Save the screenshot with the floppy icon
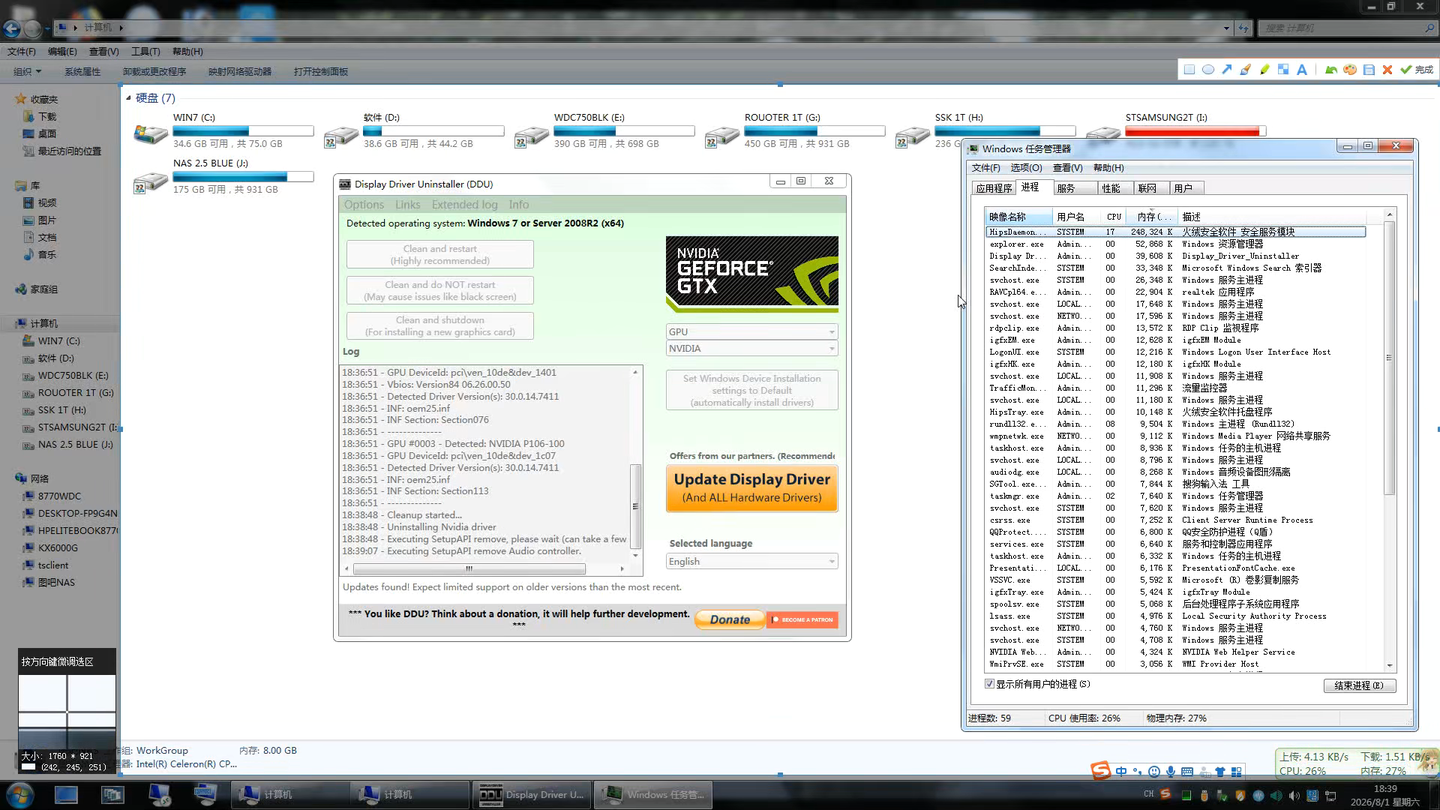 1369,70
